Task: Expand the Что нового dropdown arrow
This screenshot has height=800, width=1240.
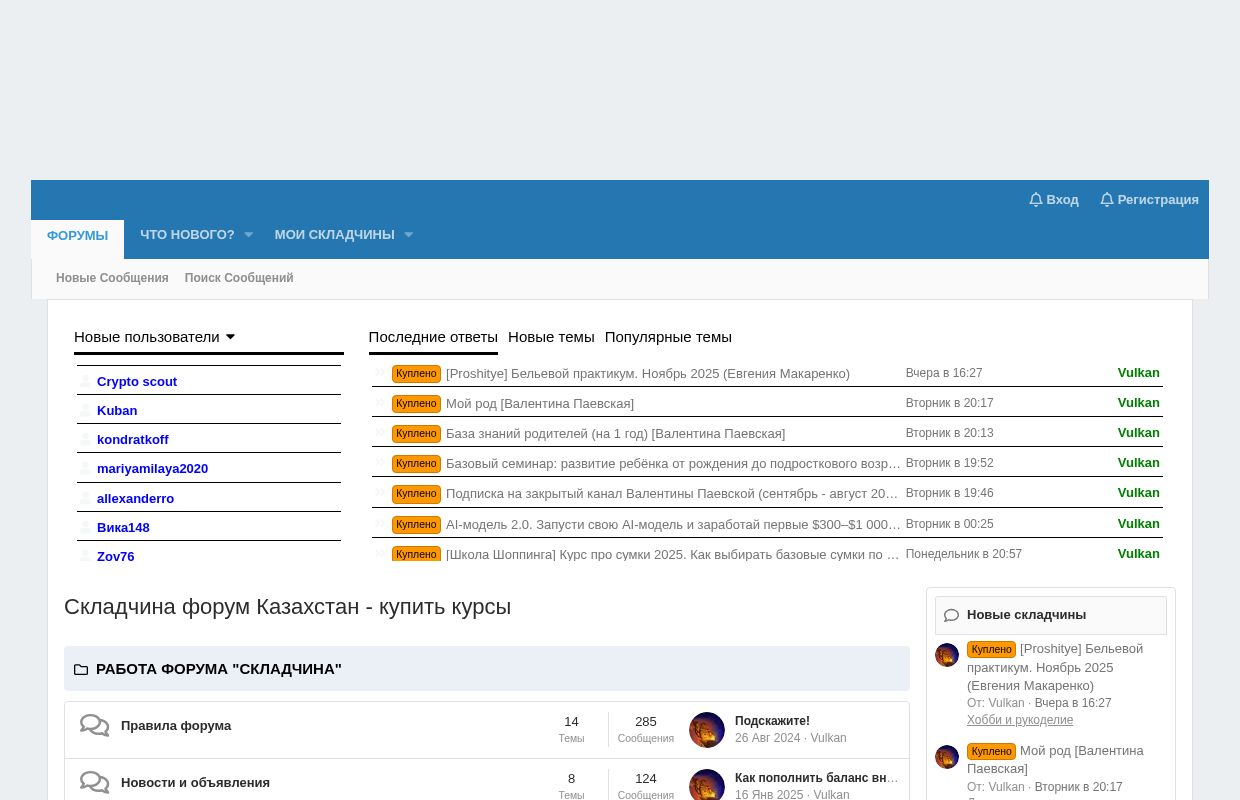Action: (248, 236)
